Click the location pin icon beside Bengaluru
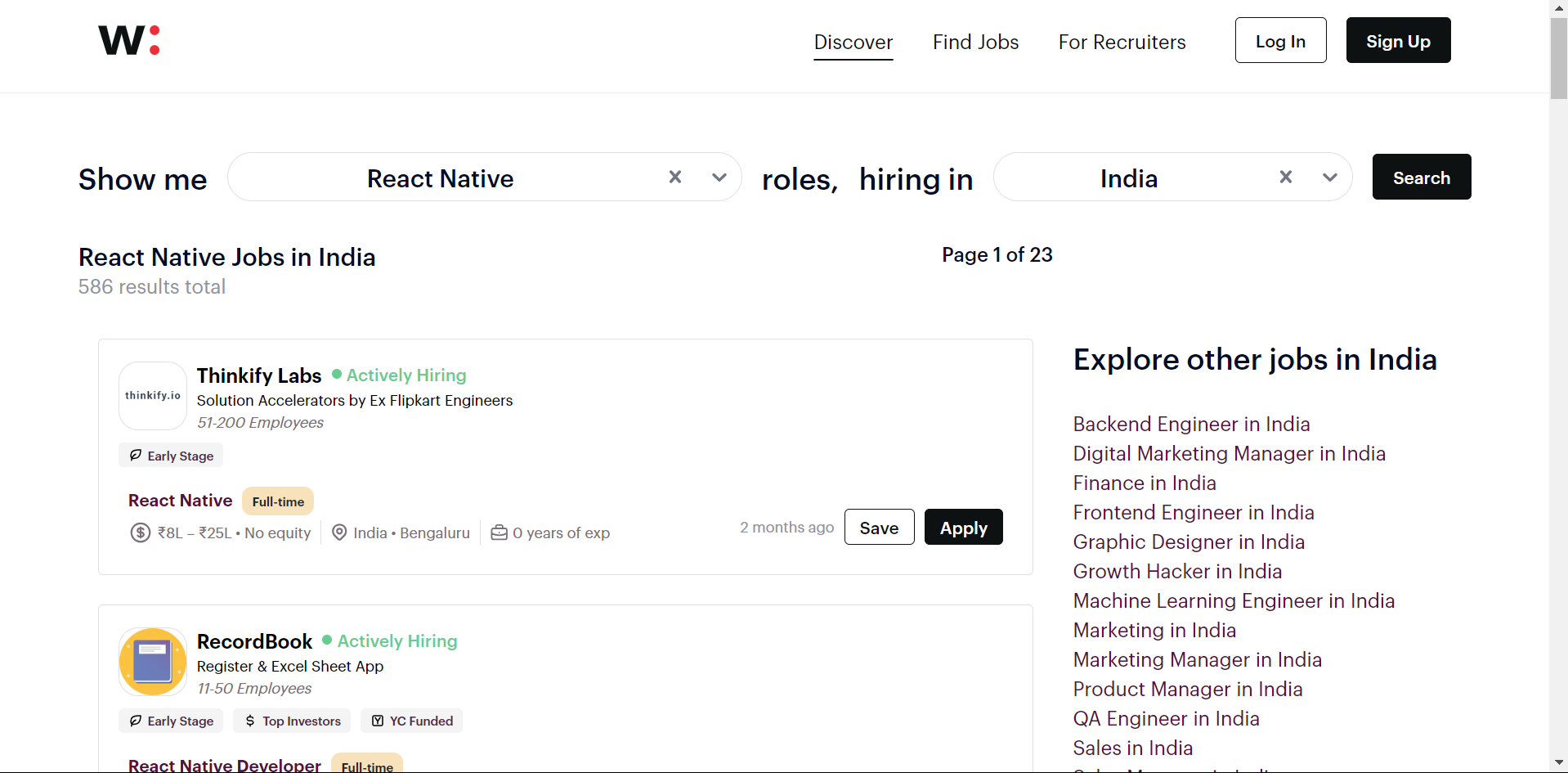This screenshot has height=773, width=1568. pyautogui.click(x=339, y=533)
